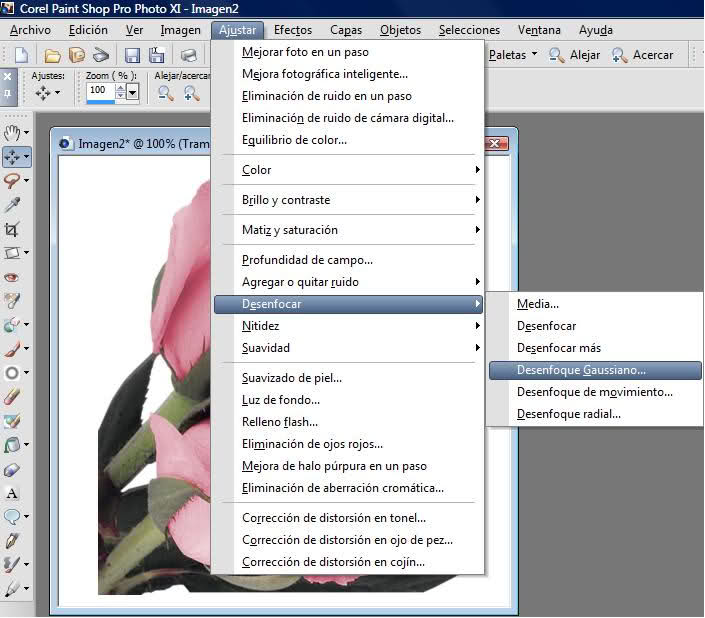Click zoom-in magnifier in tool options
This screenshot has height=618, width=705.
coord(192,93)
